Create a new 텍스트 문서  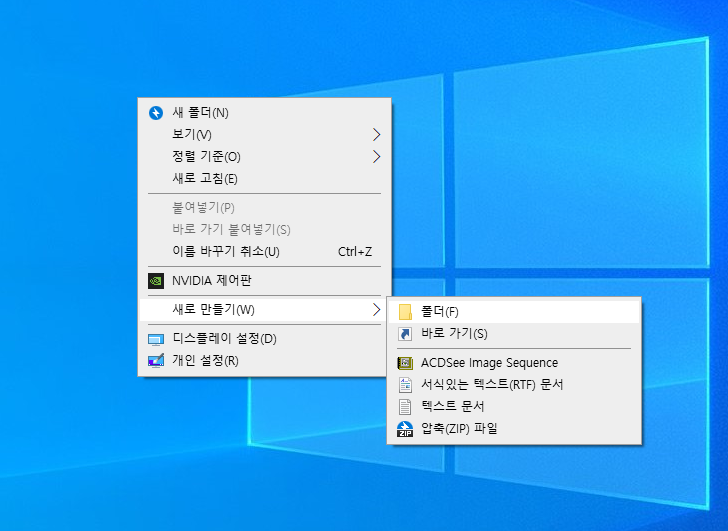514,407
